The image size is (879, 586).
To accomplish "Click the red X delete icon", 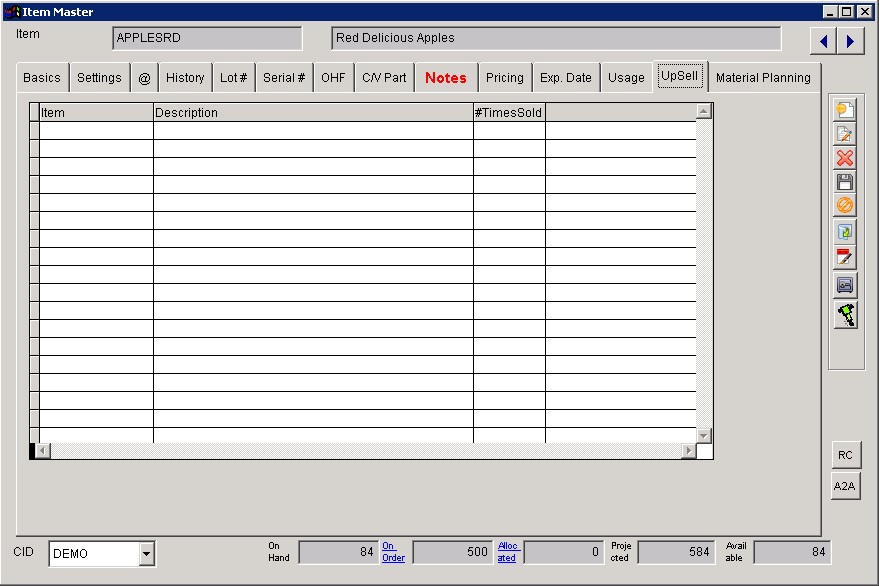I will (x=845, y=158).
